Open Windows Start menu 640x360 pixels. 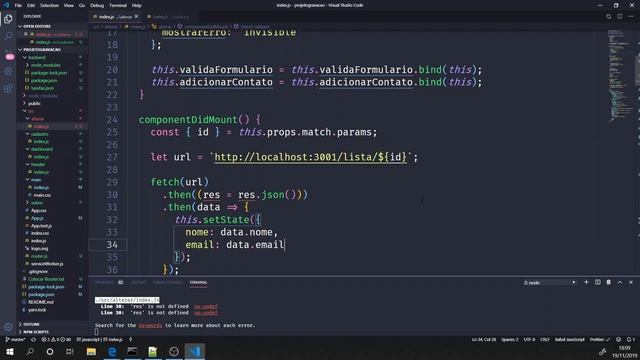[10, 351]
